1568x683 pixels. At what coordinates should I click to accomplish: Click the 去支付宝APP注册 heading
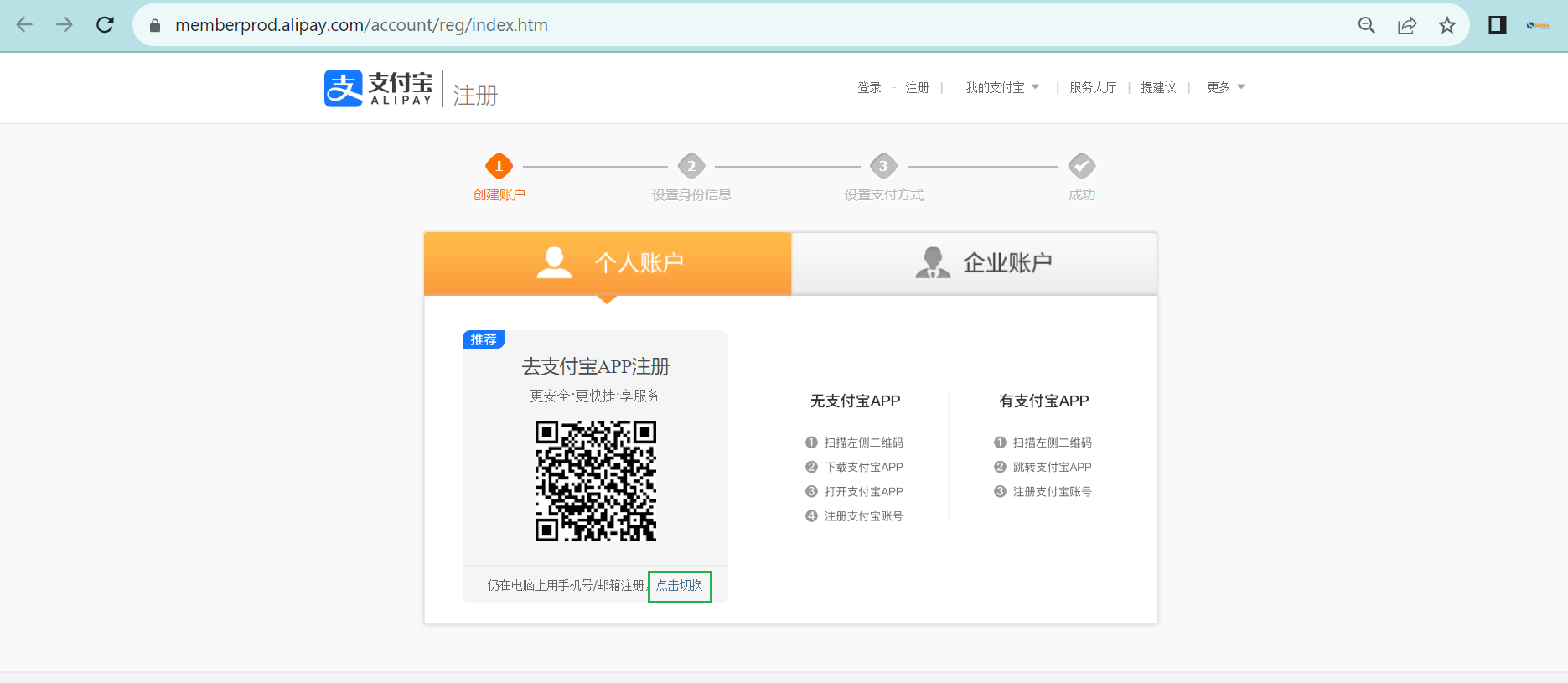(x=596, y=366)
